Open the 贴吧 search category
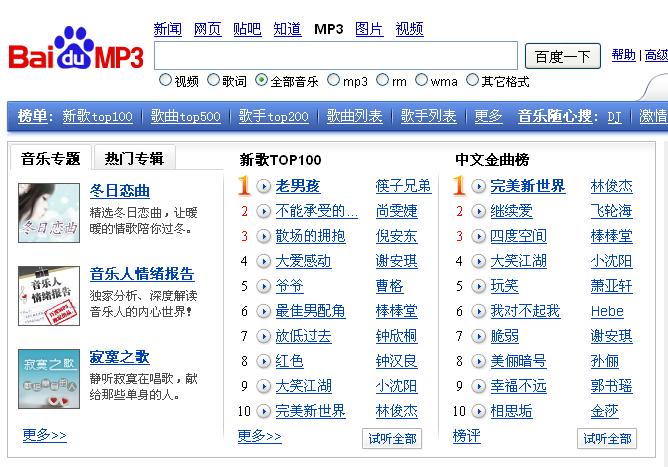This screenshot has width=668, height=467. [247, 29]
